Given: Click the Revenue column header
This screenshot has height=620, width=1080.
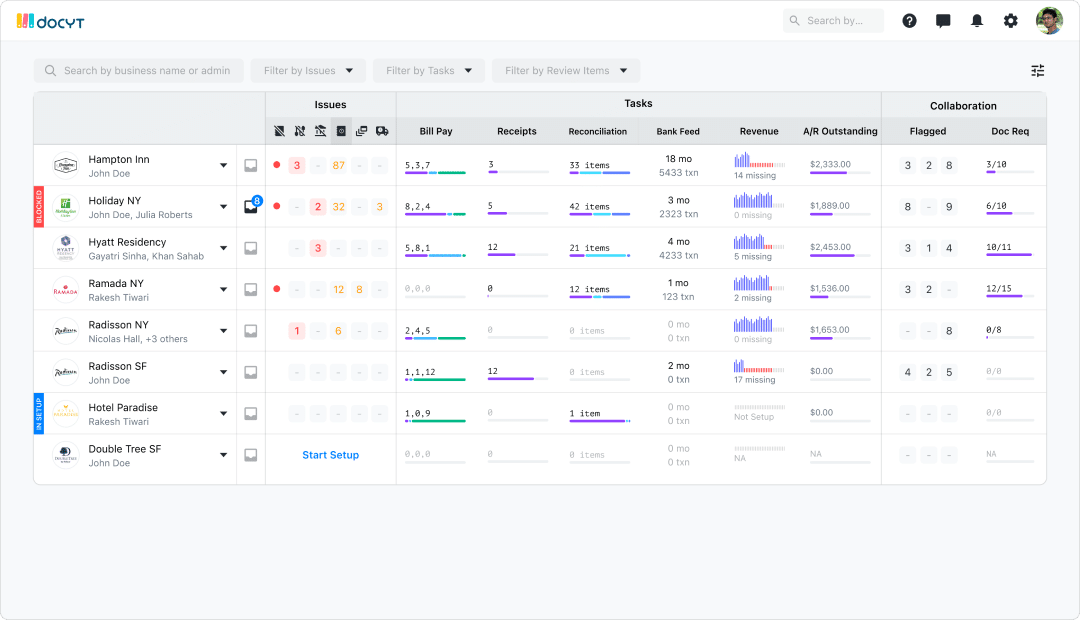Looking at the screenshot, I should pos(759,131).
